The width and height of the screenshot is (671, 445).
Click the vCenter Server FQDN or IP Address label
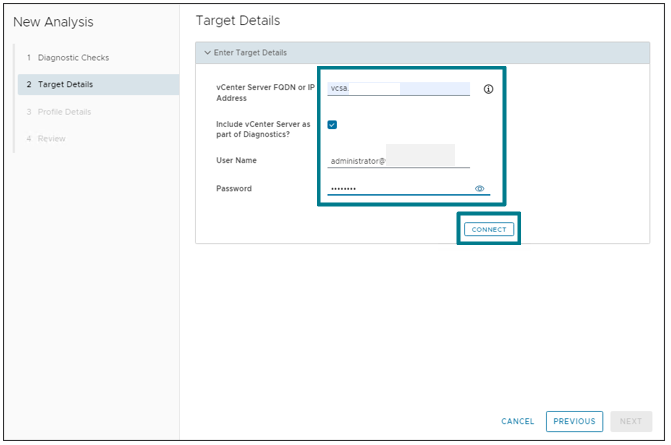(x=262, y=94)
